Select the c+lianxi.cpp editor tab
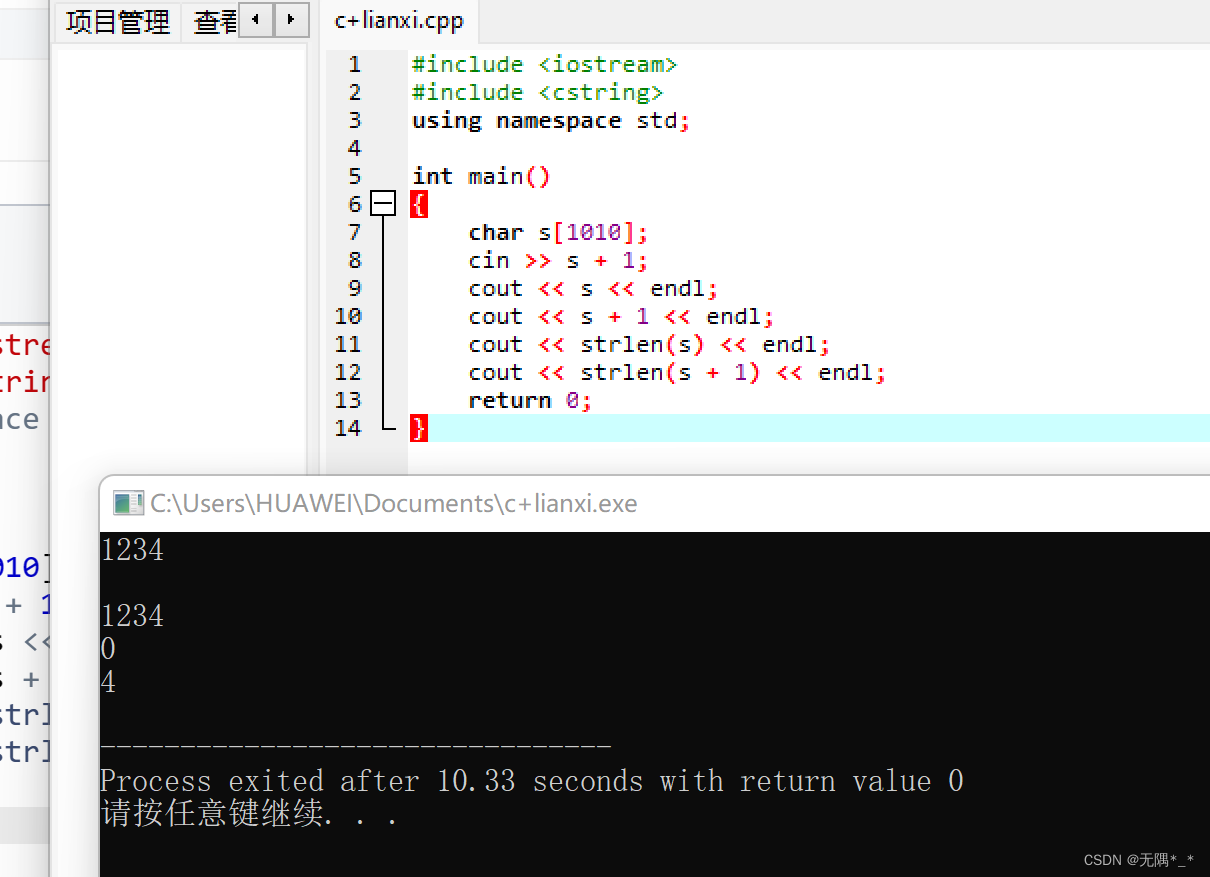This screenshot has width=1210, height=877. coord(398,20)
